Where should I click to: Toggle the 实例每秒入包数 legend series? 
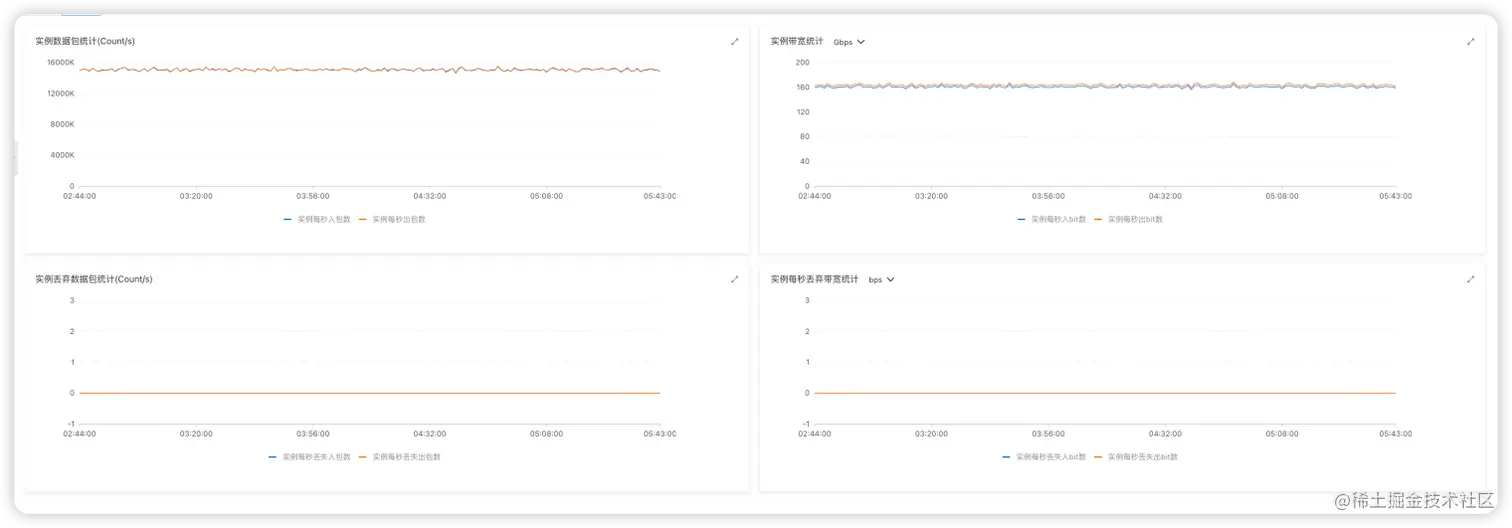pyautogui.click(x=317, y=219)
